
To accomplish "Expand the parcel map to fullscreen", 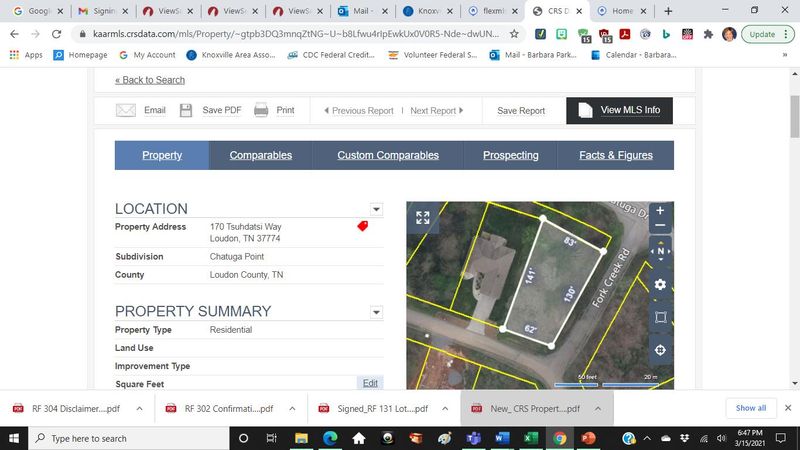I will 422,218.
